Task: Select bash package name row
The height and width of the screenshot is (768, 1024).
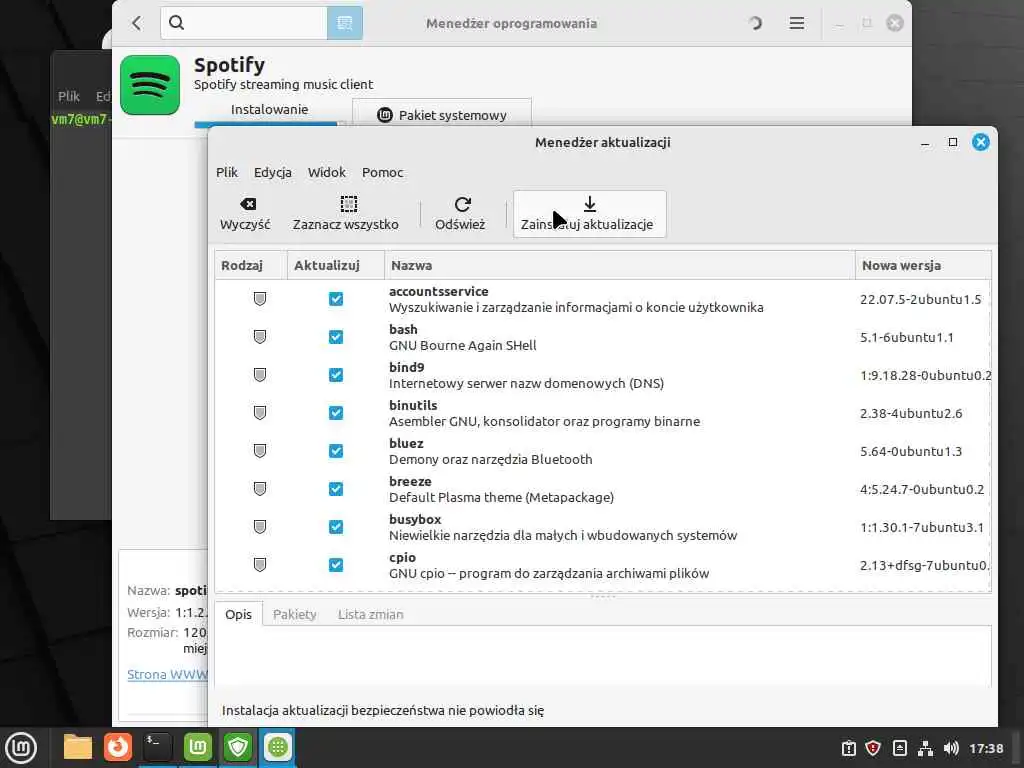Action: tap(603, 337)
